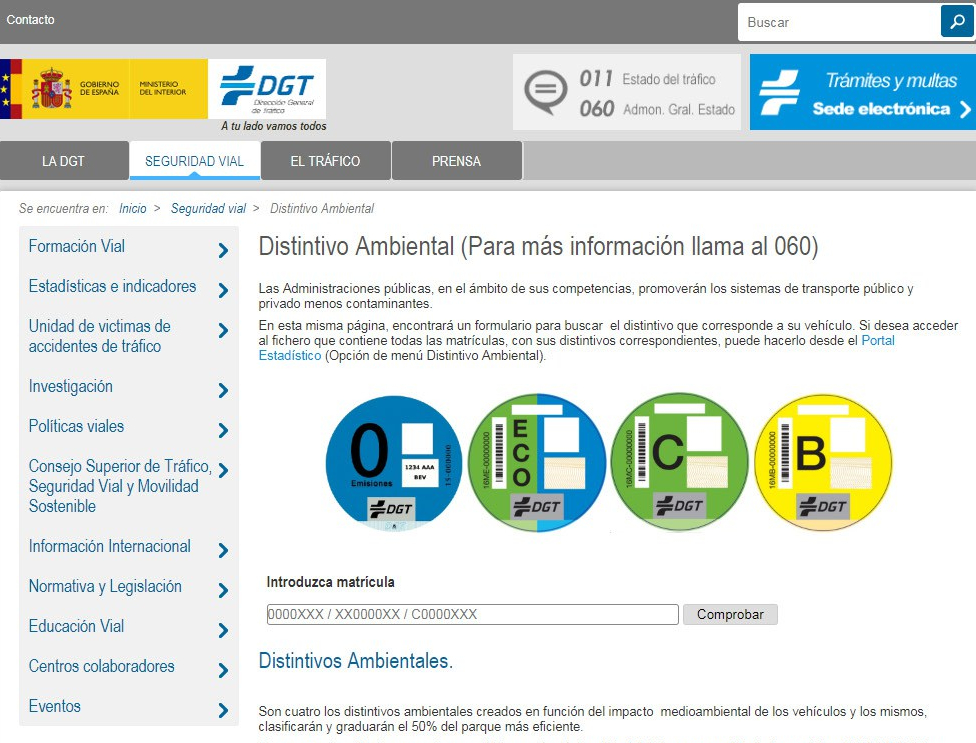Click the Contacto link

(30, 19)
